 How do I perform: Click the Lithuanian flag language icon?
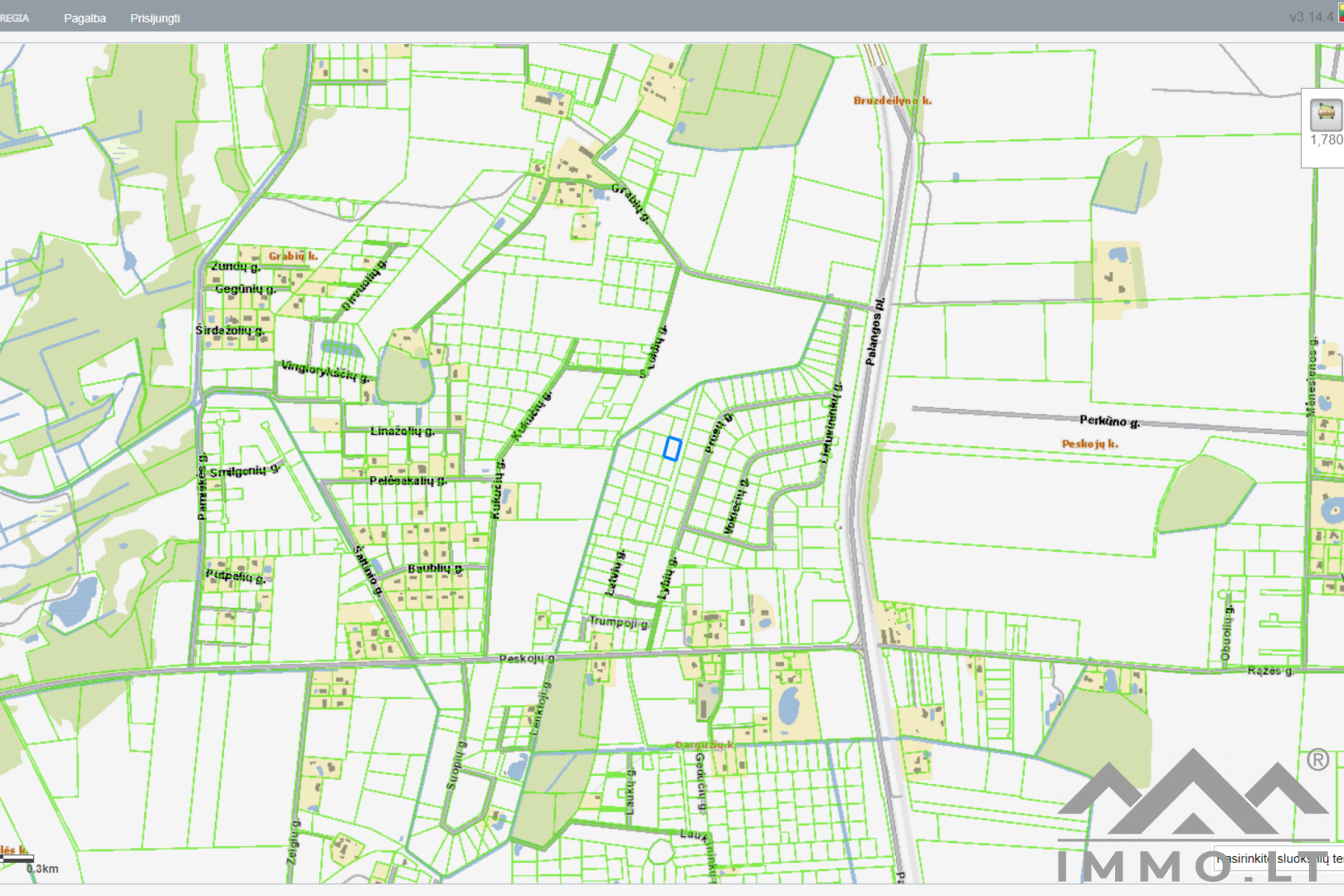point(1340,13)
